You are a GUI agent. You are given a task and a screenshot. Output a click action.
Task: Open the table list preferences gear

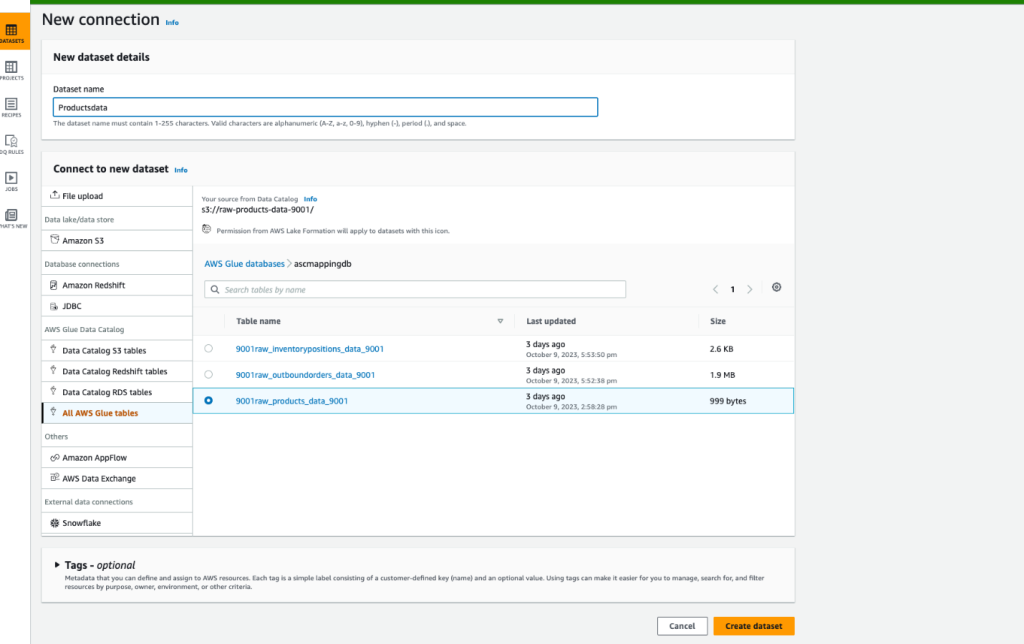pos(776,287)
